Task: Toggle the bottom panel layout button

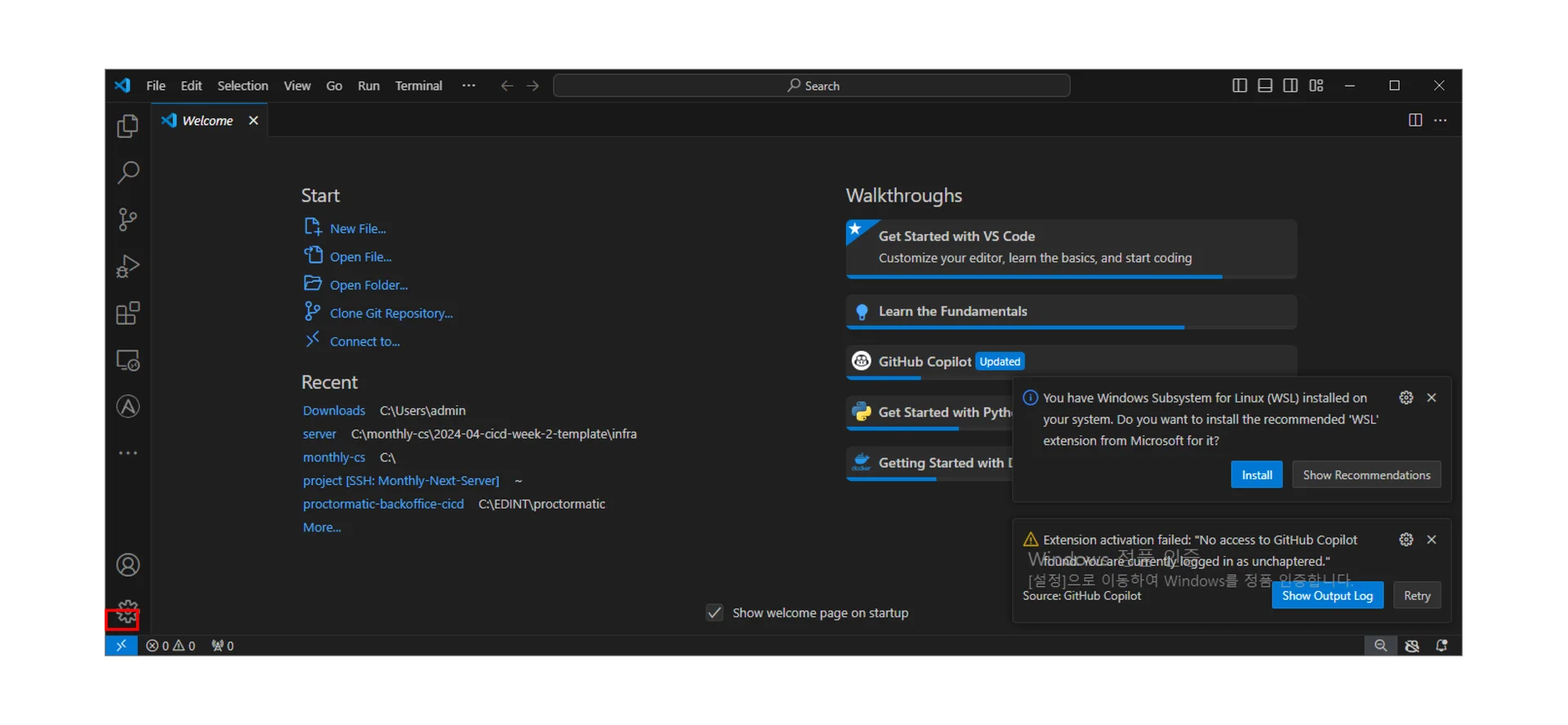Action: [1265, 86]
